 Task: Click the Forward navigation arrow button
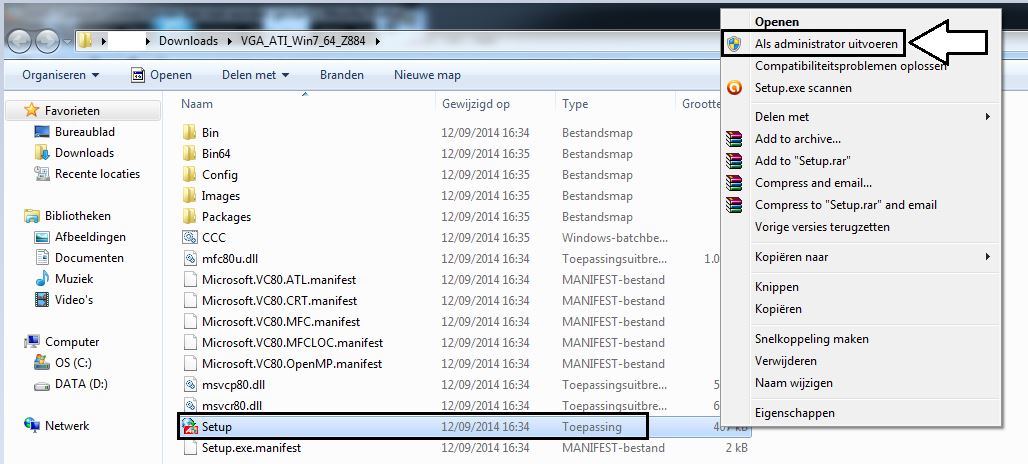tap(47, 42)
